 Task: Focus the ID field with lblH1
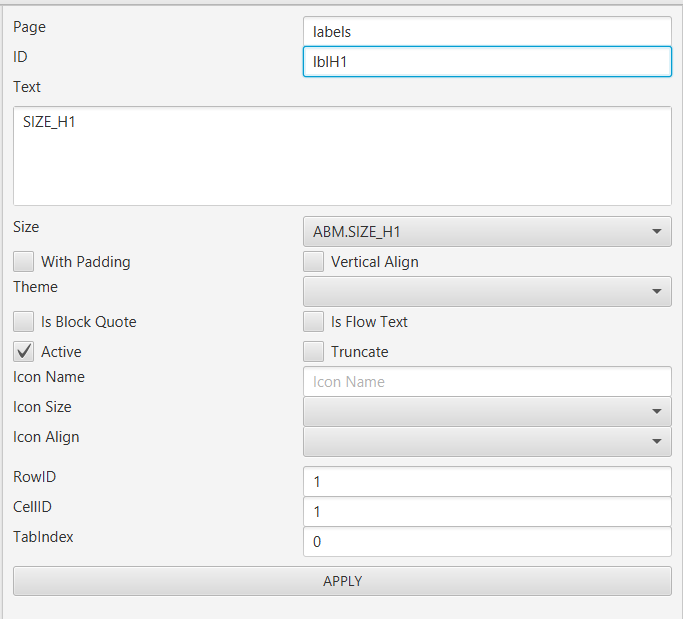(486, 62)
